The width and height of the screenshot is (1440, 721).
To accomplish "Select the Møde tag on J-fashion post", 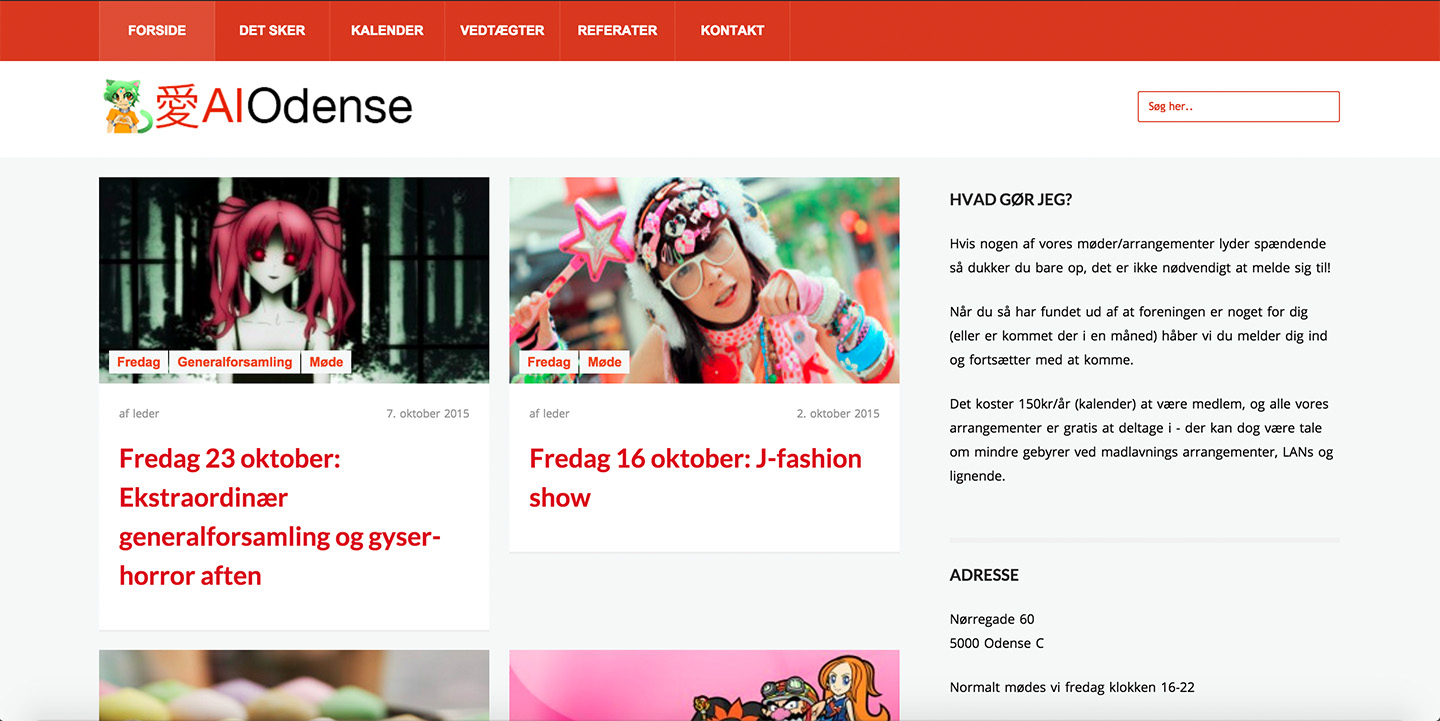I will pyautogui.click(x=604, y=362).
